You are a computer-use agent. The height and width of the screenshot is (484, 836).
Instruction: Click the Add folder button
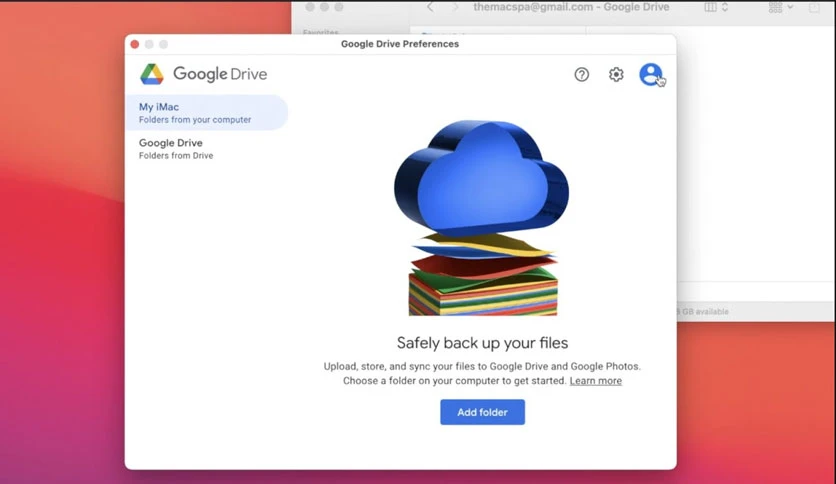click(x=483, y=412)
